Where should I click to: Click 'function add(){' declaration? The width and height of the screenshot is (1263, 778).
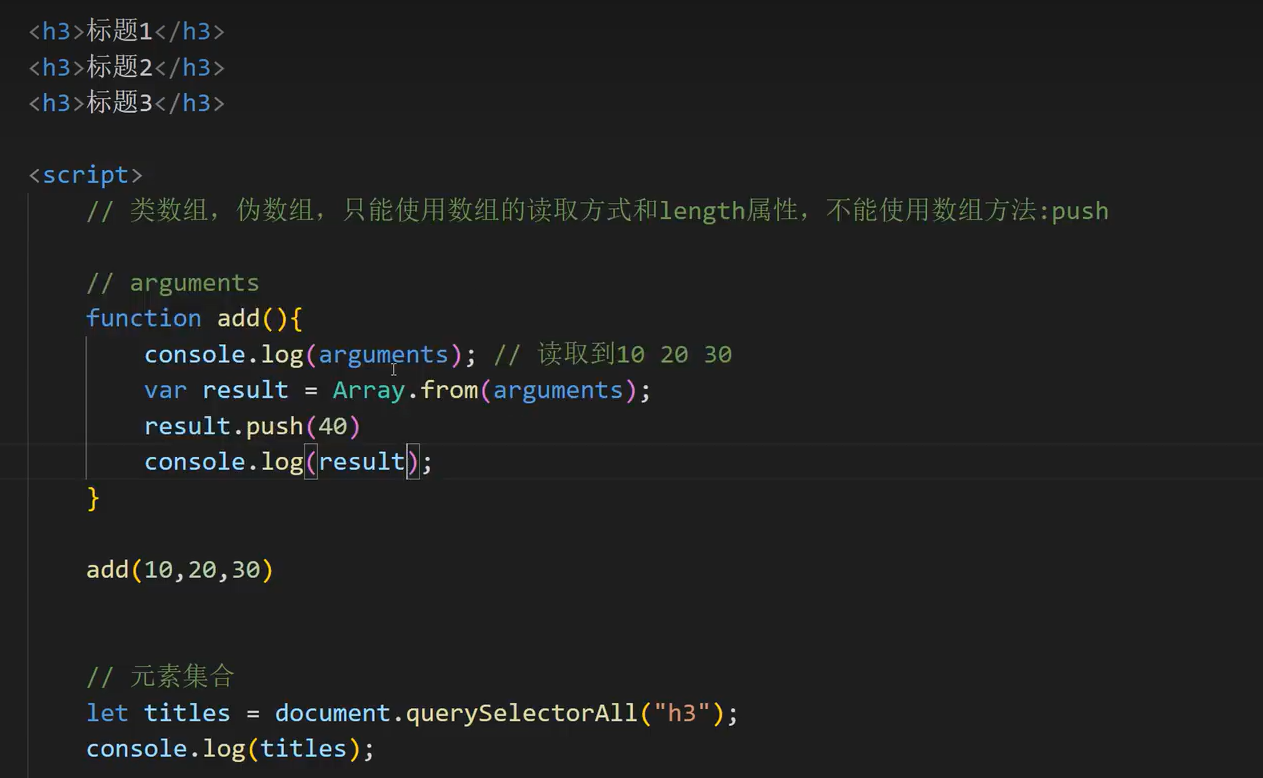point(194,318)
